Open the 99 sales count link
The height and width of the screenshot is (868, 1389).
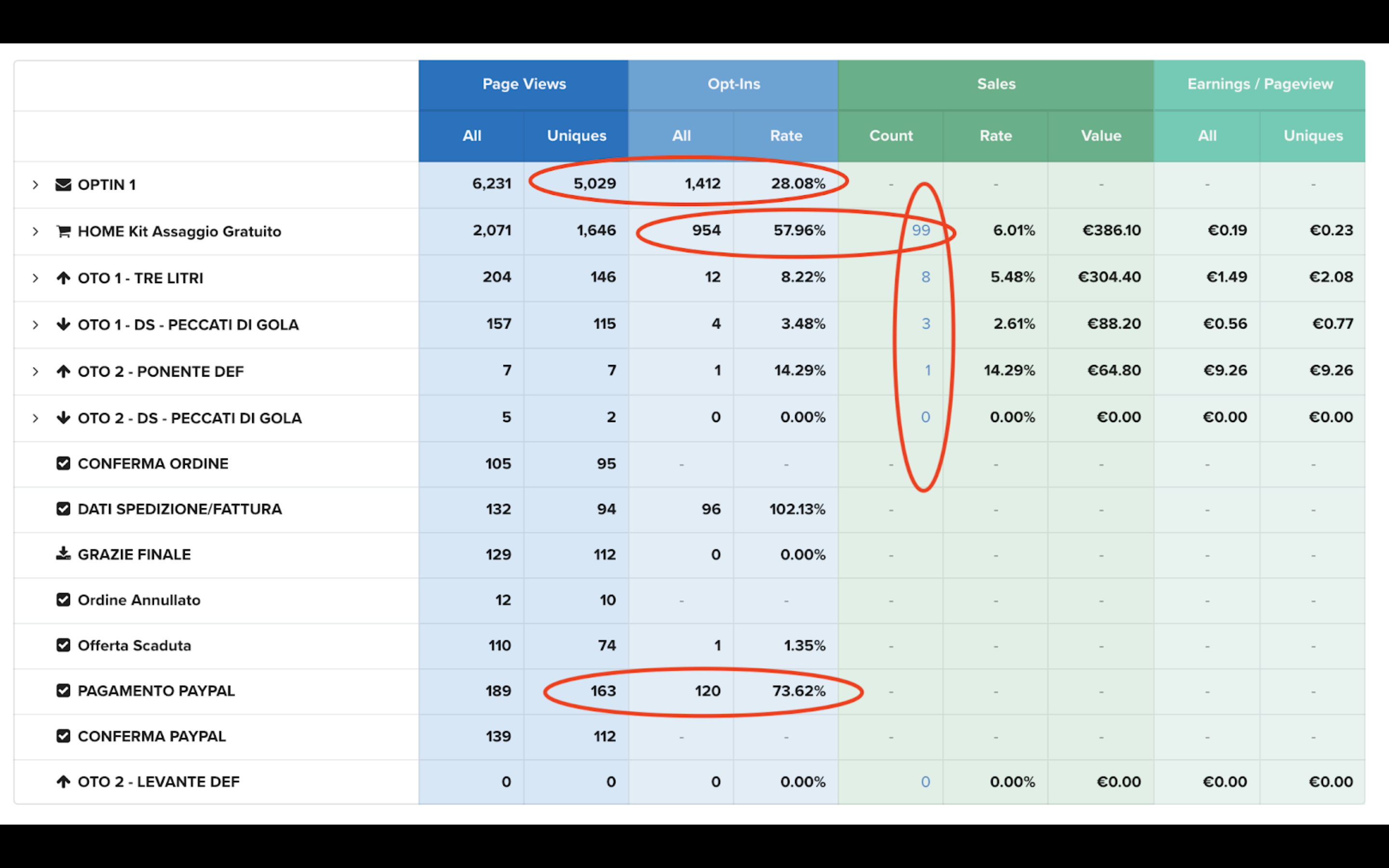tap(921, 230)
